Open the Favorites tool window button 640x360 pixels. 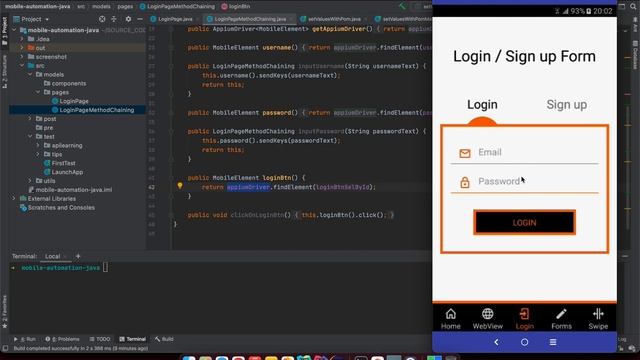pos(4,312)
